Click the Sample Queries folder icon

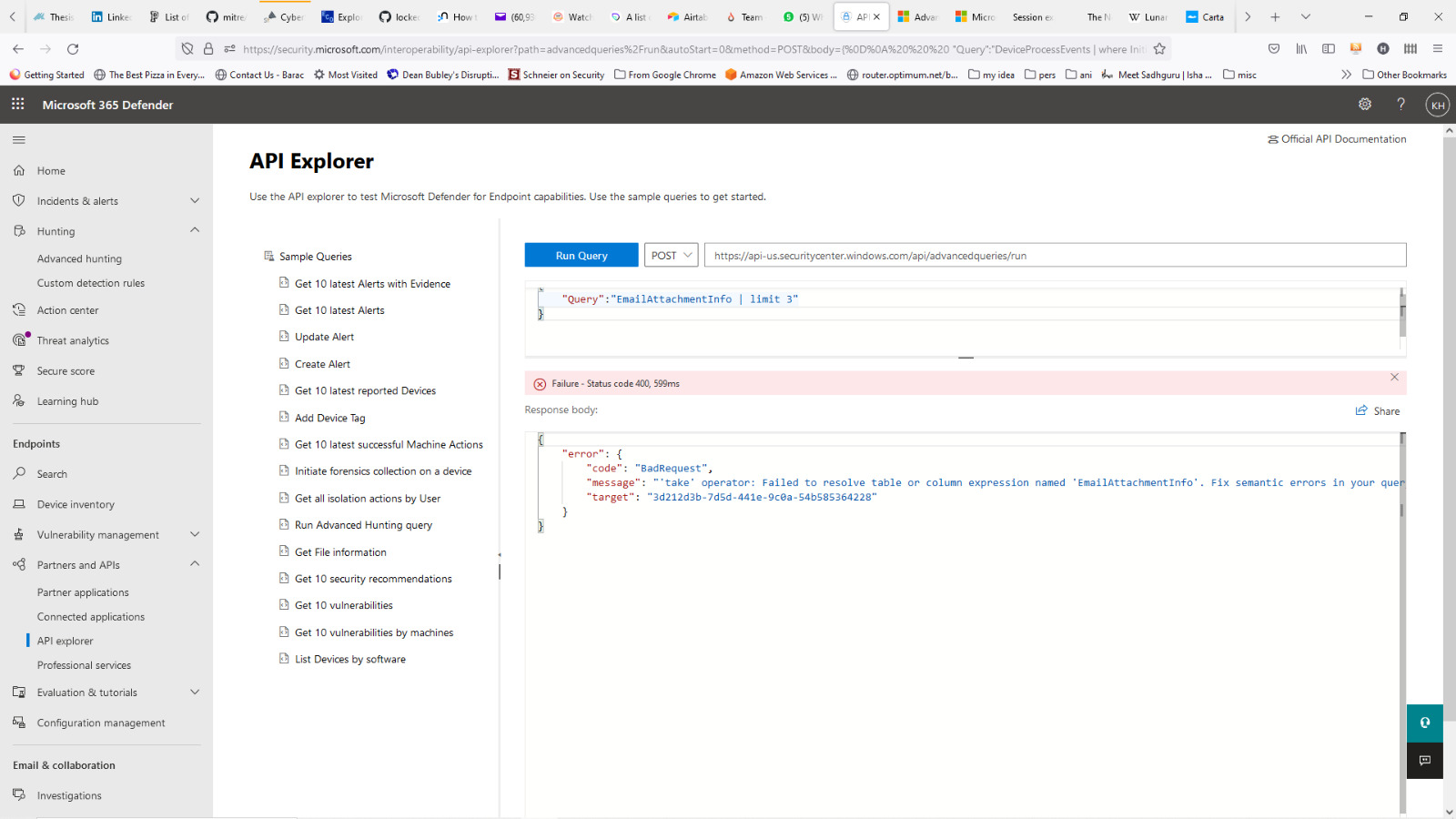[x=269, y=256]
